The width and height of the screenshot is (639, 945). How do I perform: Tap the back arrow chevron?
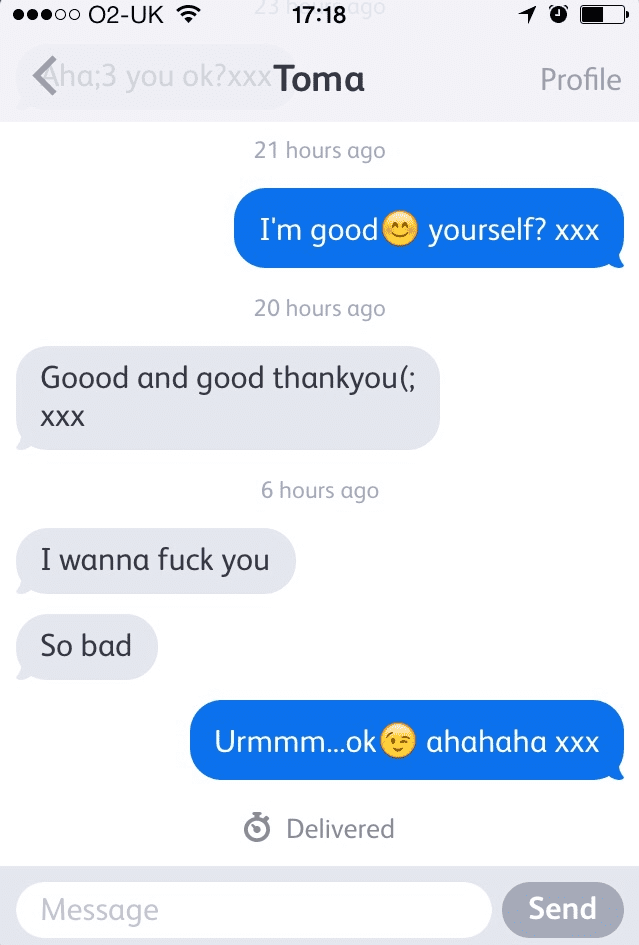pos(45,76)
